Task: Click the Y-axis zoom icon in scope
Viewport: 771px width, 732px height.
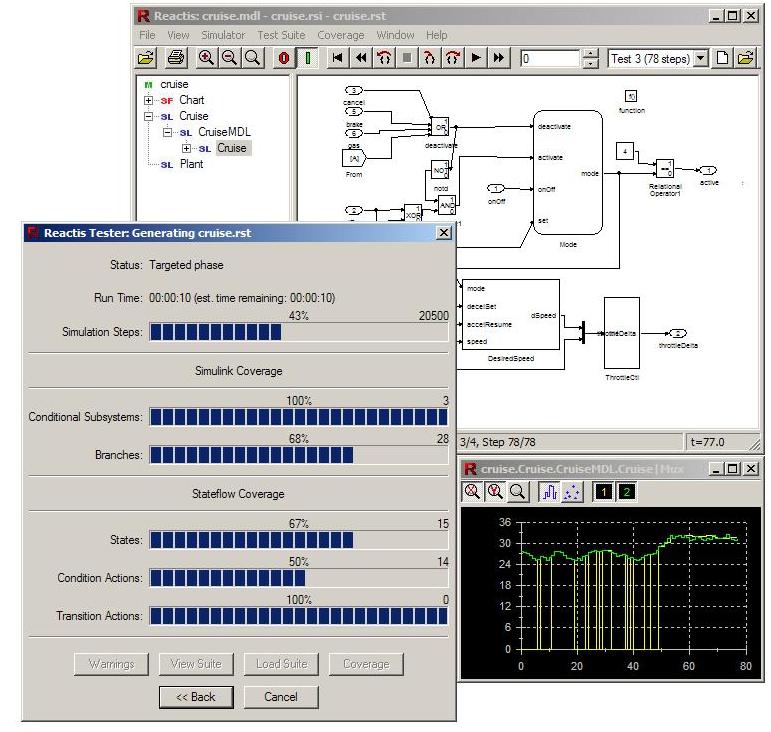Action: click(x=495, y=492)
